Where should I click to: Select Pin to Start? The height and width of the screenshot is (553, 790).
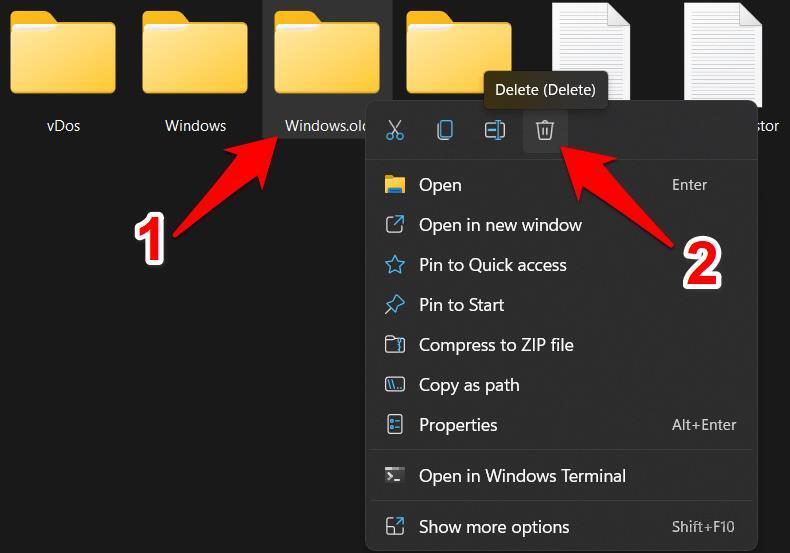click(x=461, y=305)
